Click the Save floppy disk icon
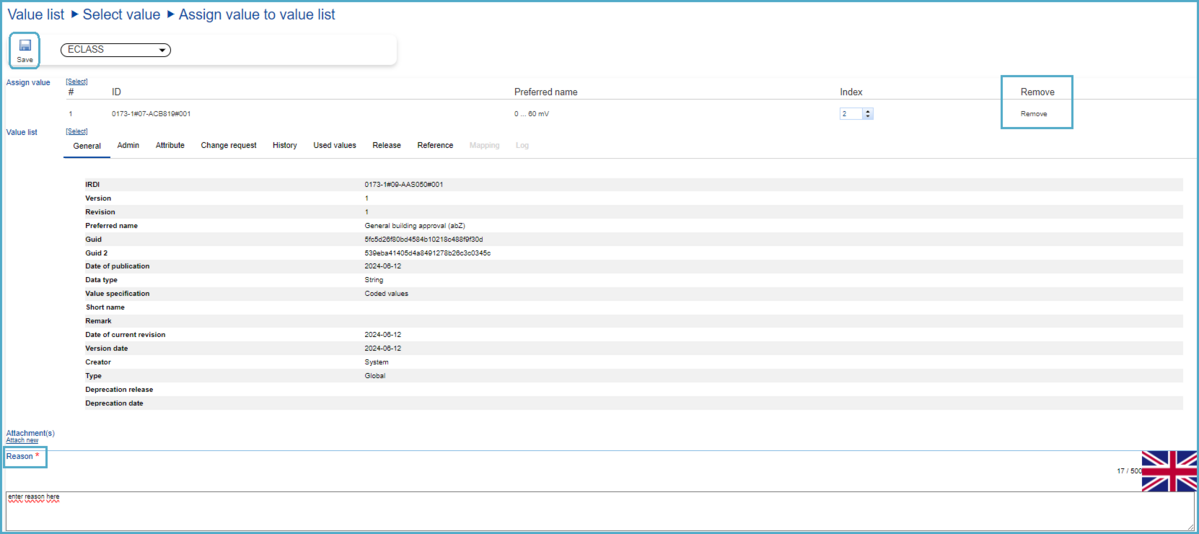The image size is (1199, 534). pyautogui.click(x=25, y=46)
